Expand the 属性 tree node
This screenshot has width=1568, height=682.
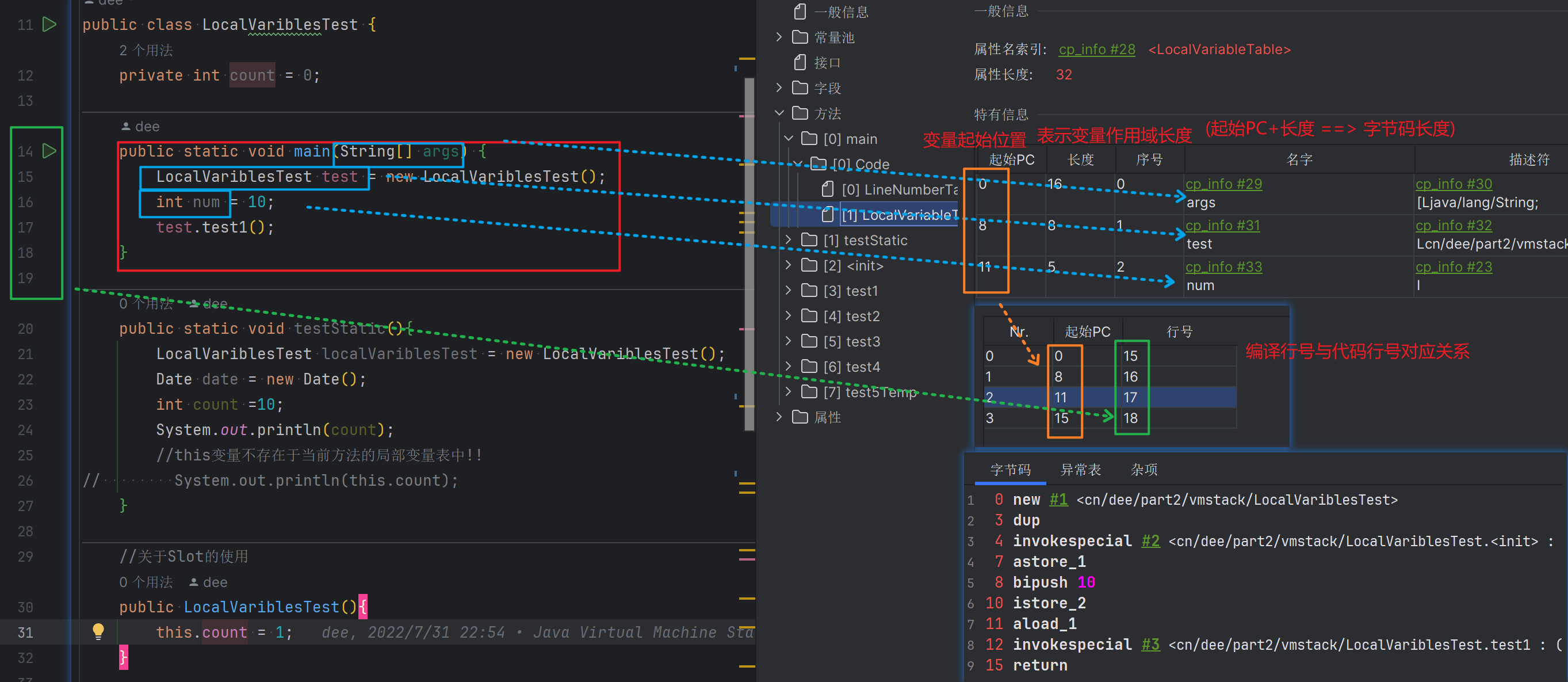(779, 417)
